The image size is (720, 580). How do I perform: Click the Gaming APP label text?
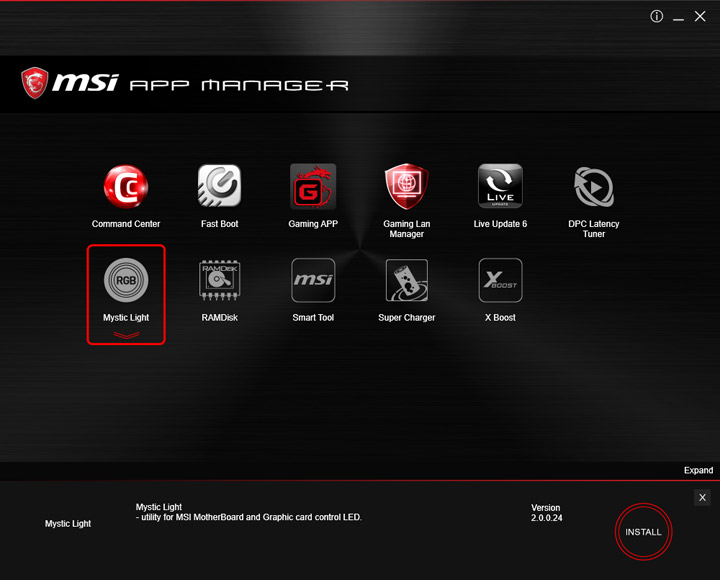[x=313, y=224]
